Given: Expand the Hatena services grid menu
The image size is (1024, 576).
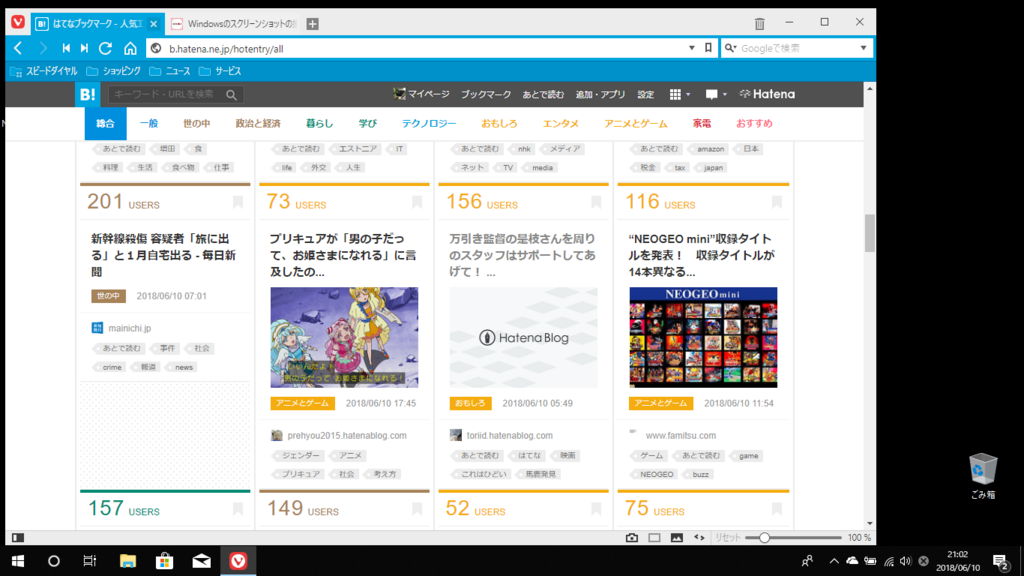Looking at the screenshot, I should [679, 95].
